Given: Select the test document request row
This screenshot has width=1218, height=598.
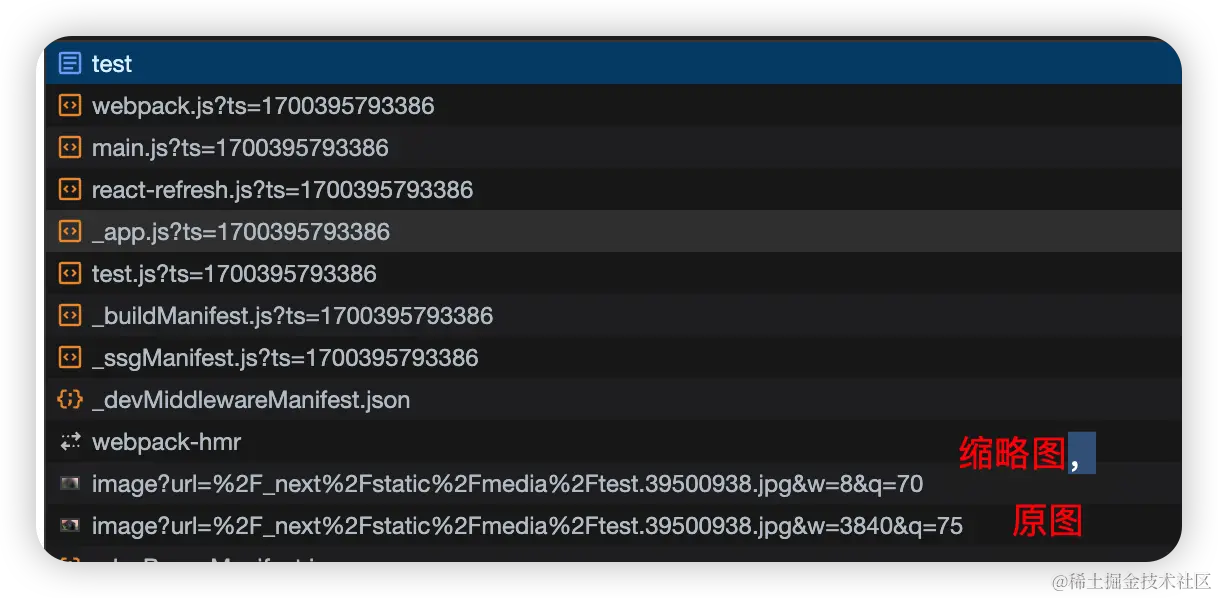Looking at the screenshot, I should point(613,64).
